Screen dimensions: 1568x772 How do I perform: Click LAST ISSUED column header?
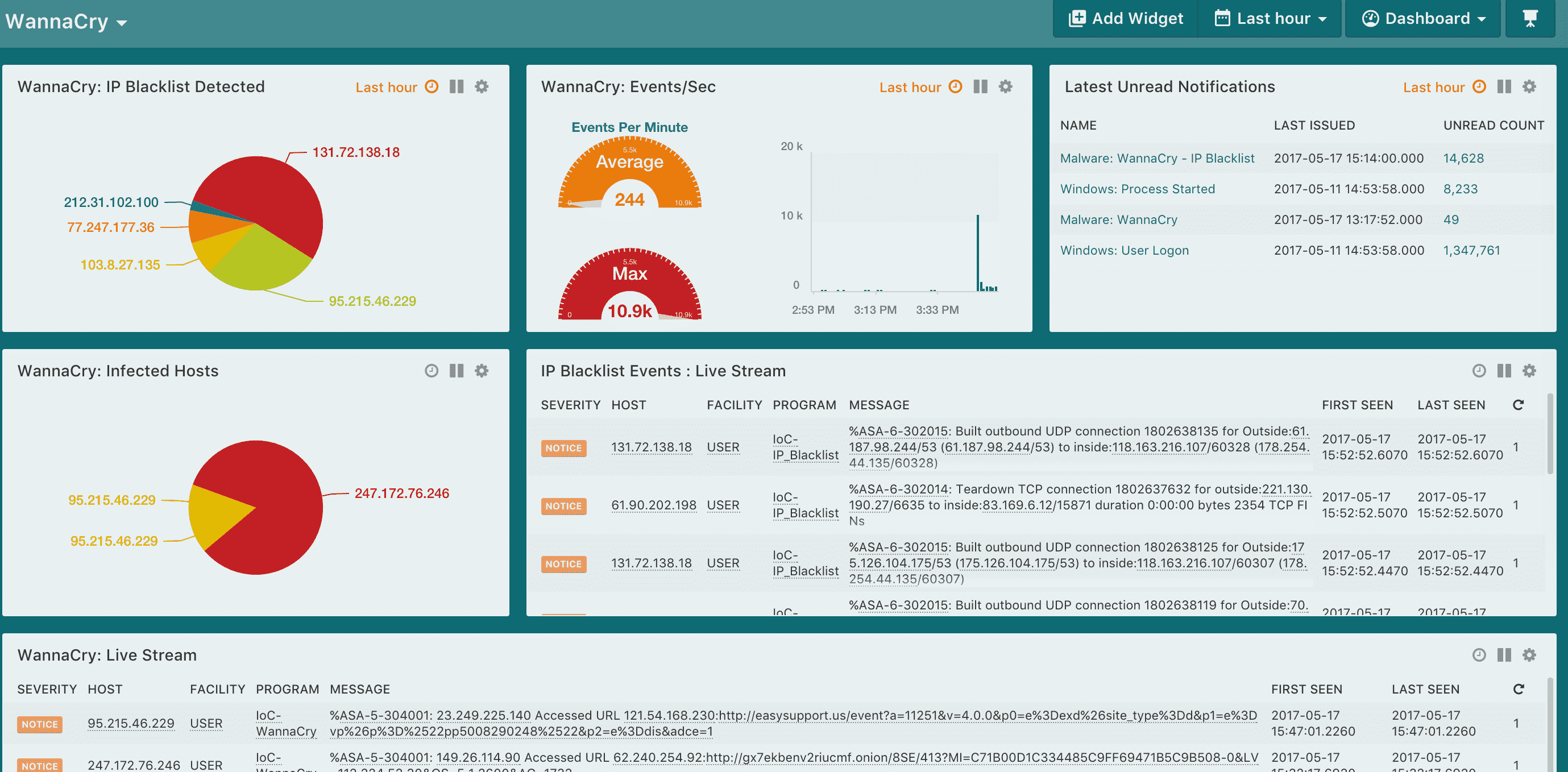tap(1314, 126)
